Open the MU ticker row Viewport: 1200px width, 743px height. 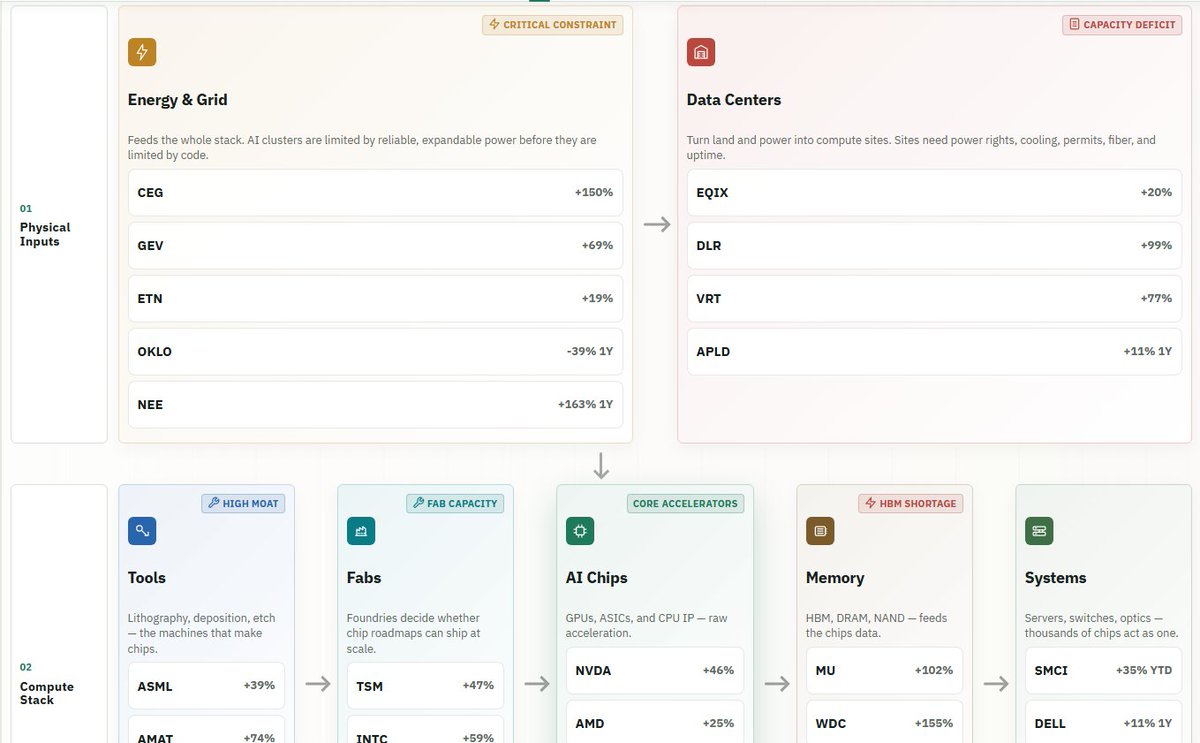coord(884,670)
